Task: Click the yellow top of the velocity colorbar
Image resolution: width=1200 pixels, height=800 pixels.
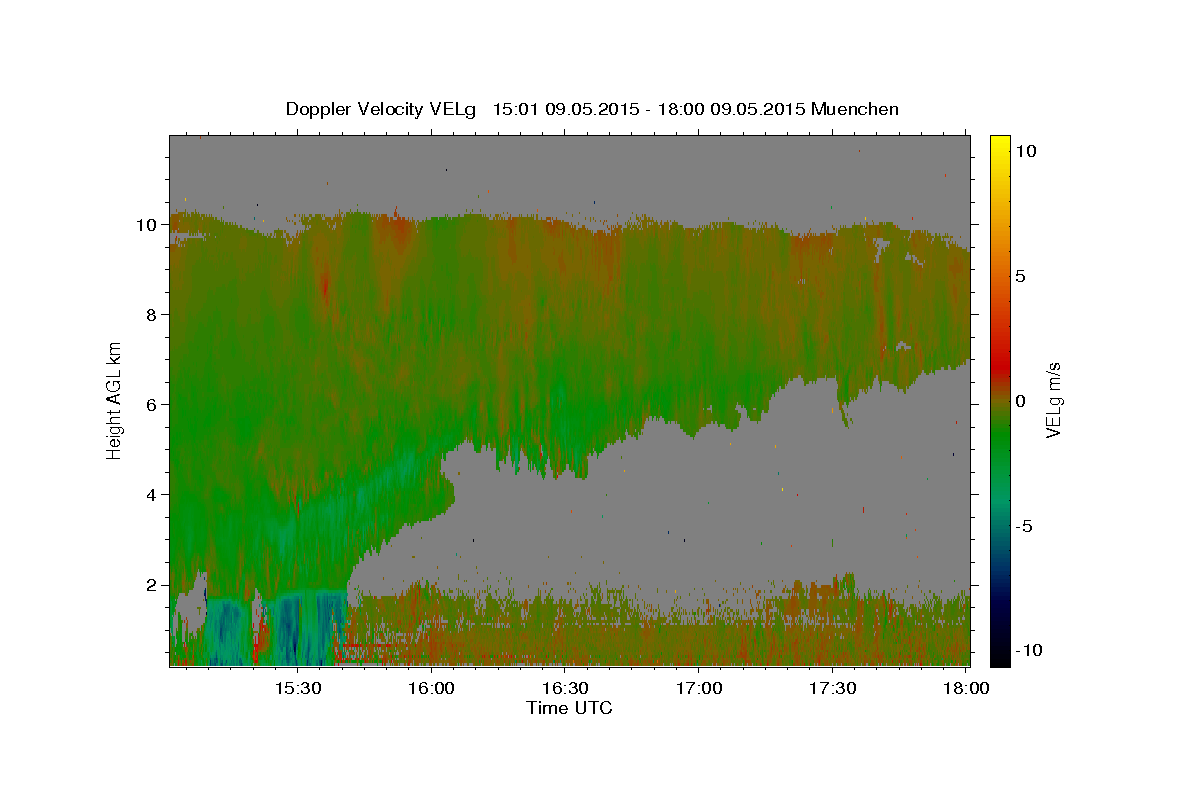Action: pos(999,145)
